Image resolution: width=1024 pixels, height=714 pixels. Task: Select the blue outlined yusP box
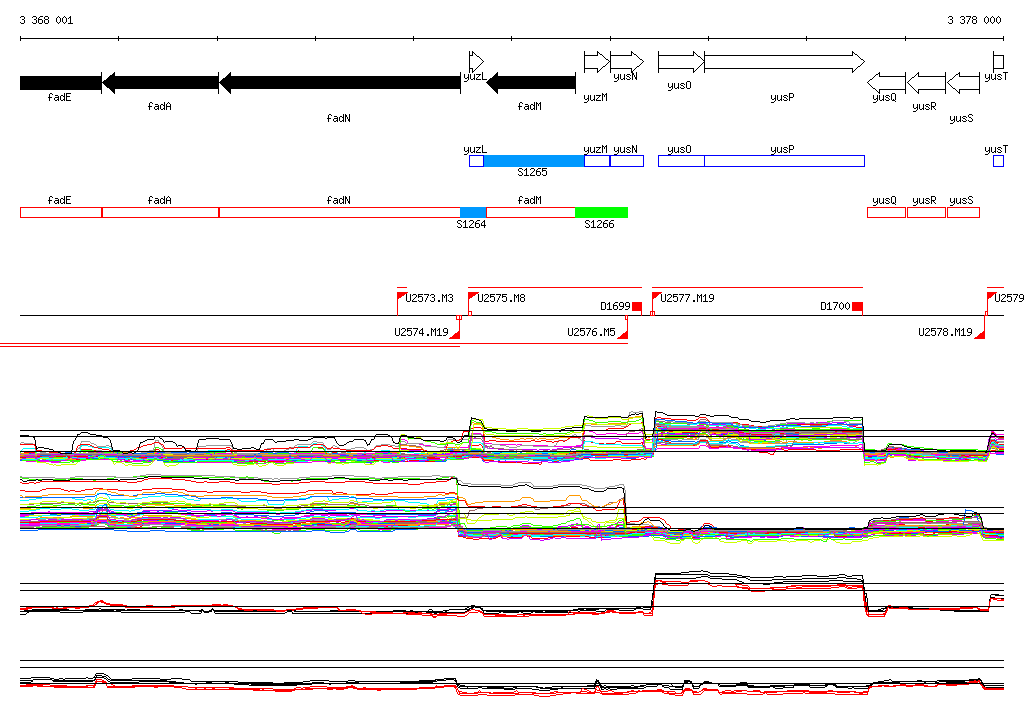point(784,161)
